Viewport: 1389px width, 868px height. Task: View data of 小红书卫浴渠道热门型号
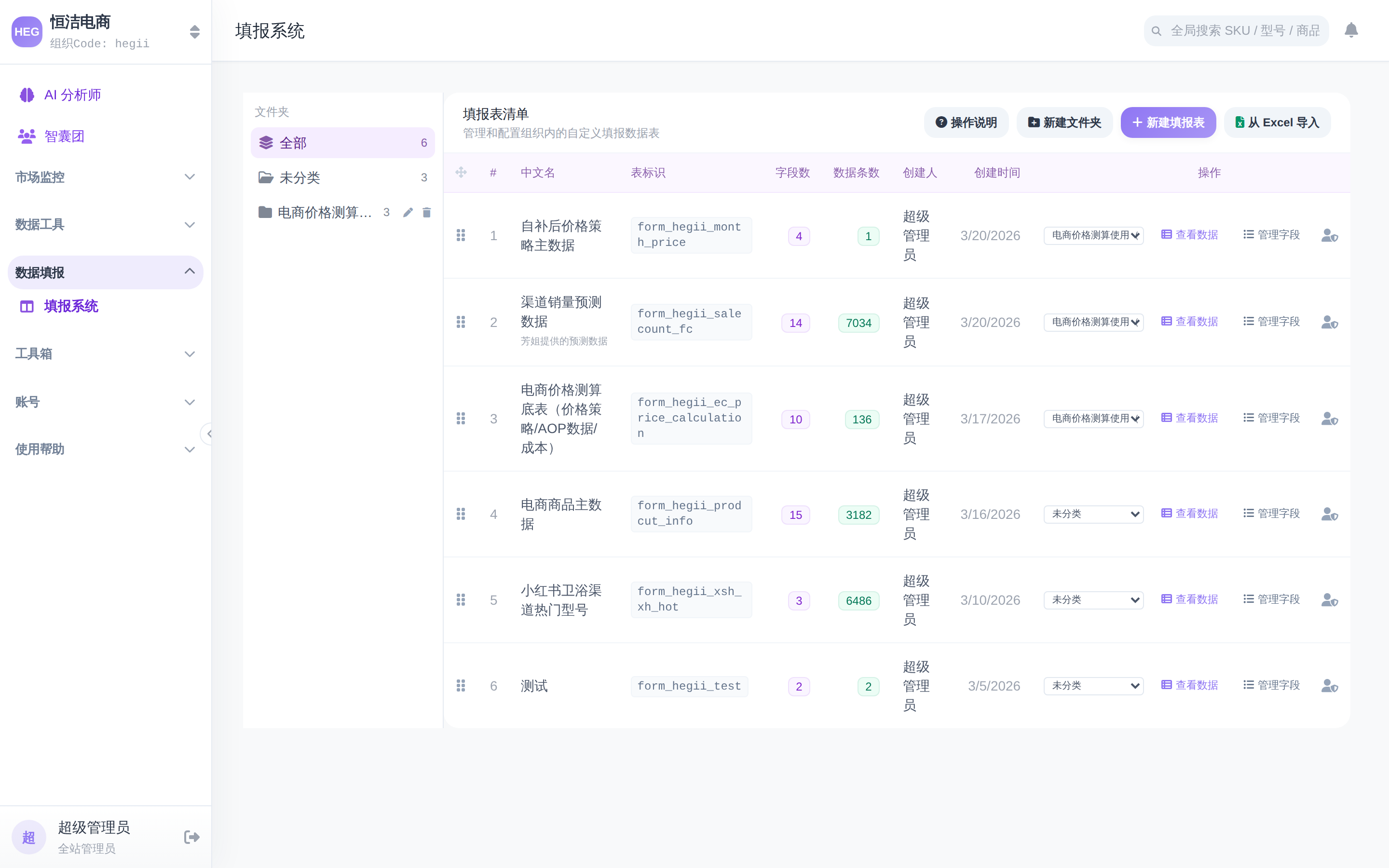[x=1189, y=599]
